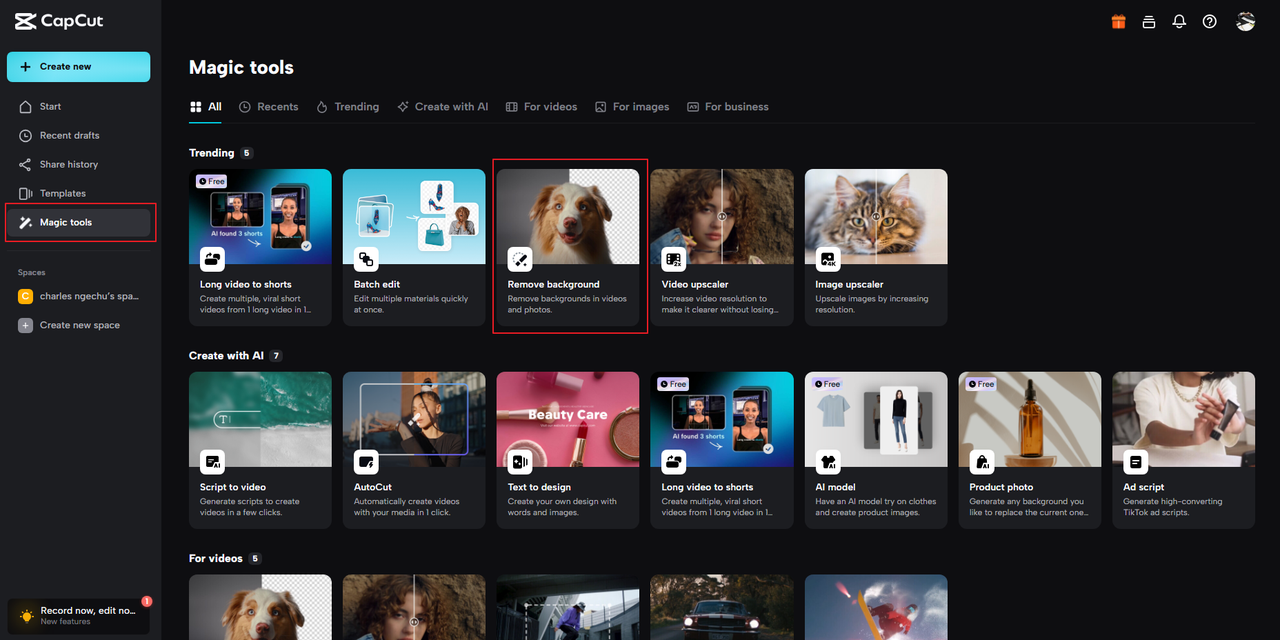Switch to the Trending tab
Image resolution: width=1280 pixels, height=640 pixels.
point(348,107)
